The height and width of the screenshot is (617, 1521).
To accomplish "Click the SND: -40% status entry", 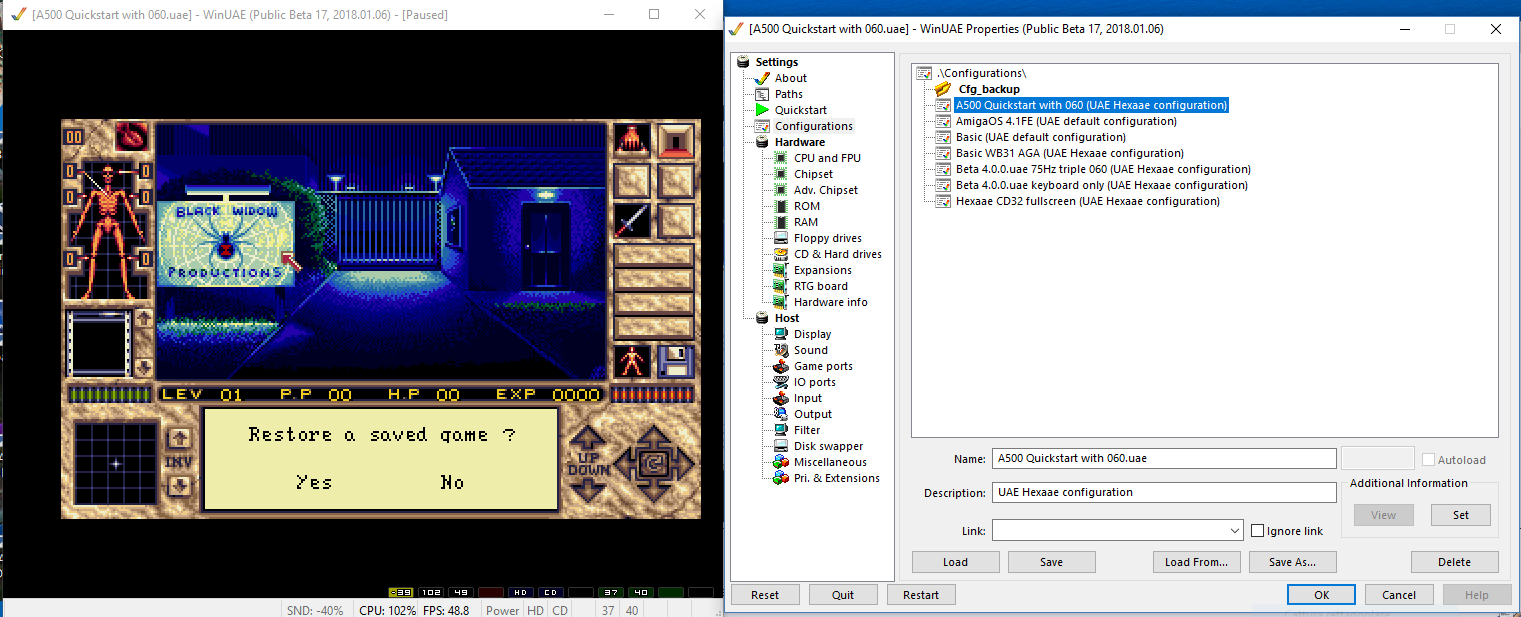I will pos(315,610).
